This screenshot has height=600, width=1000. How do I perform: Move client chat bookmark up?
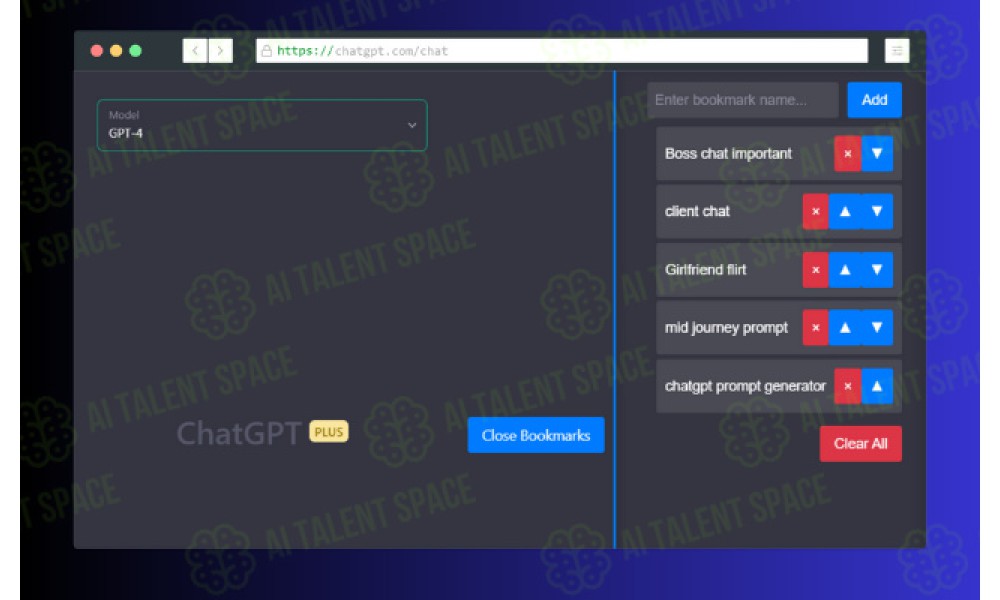click(x=845, y=211)
